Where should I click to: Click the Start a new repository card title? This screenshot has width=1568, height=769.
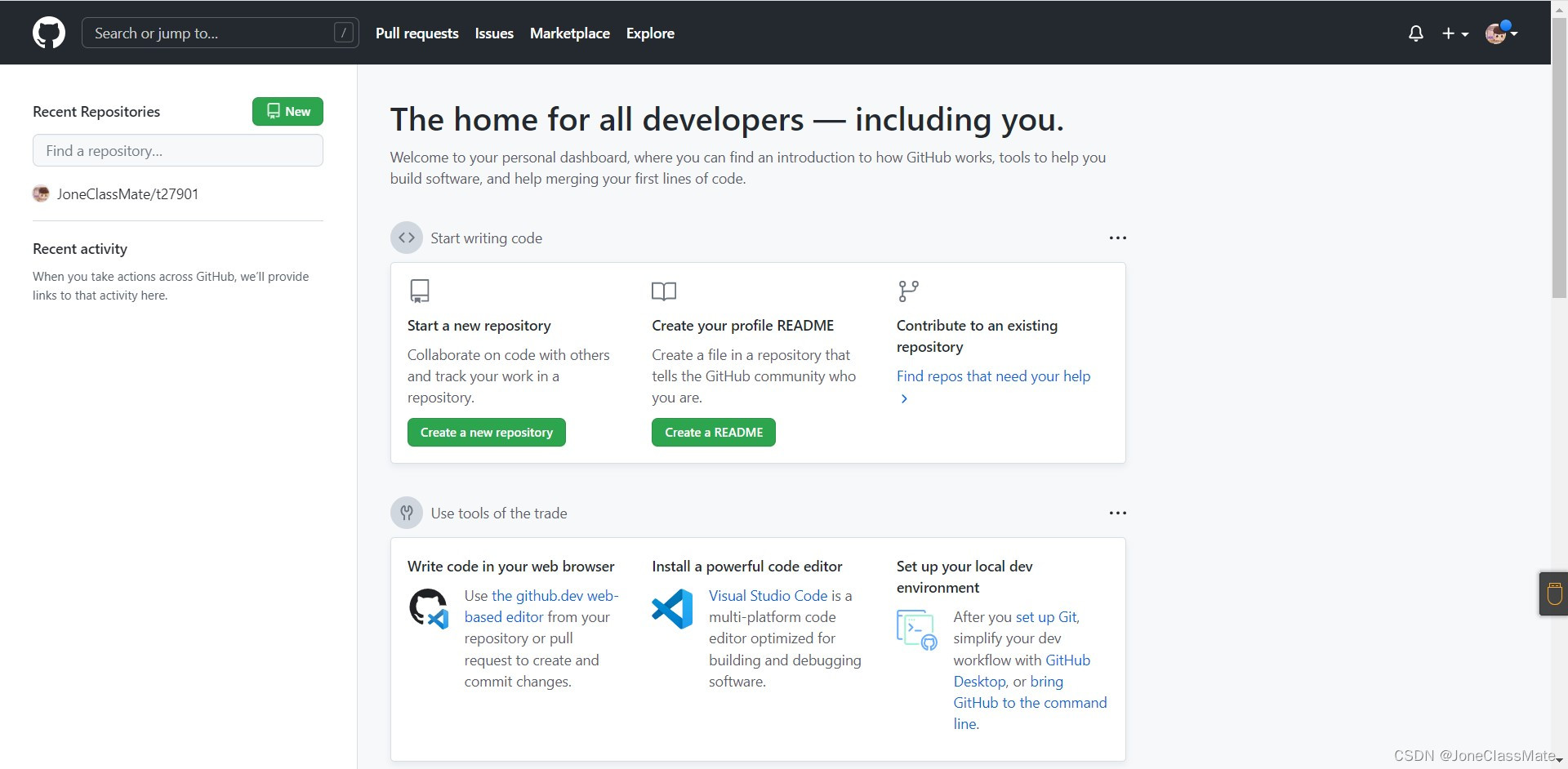[479, 326]
